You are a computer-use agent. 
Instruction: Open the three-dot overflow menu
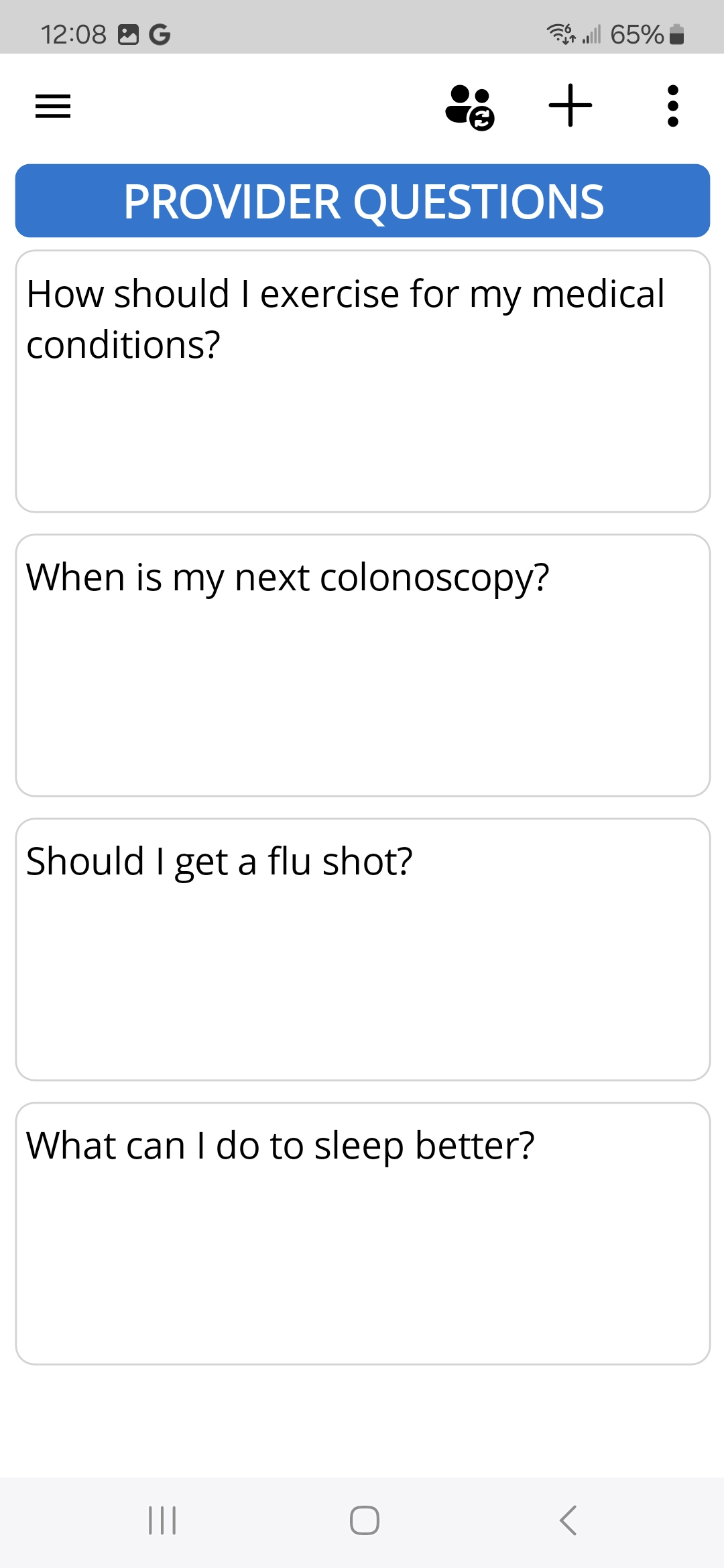[x=673, y=106]
